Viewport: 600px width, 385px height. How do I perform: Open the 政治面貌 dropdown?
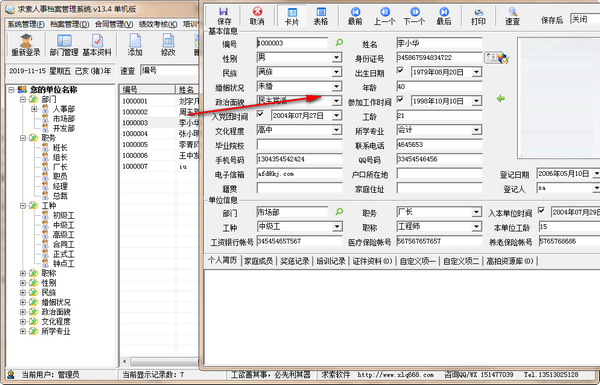coord(336,101)
